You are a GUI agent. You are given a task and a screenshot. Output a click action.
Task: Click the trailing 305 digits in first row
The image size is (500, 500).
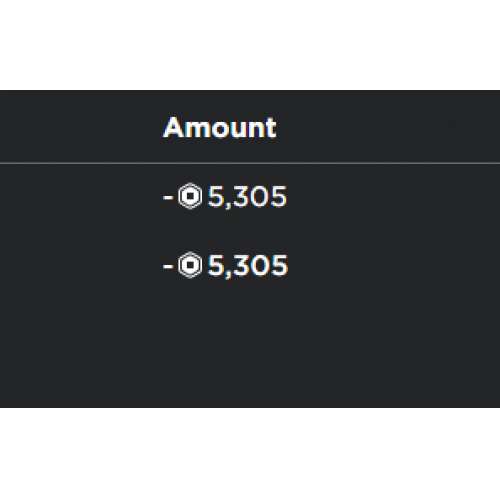click(x=260, y=196)
